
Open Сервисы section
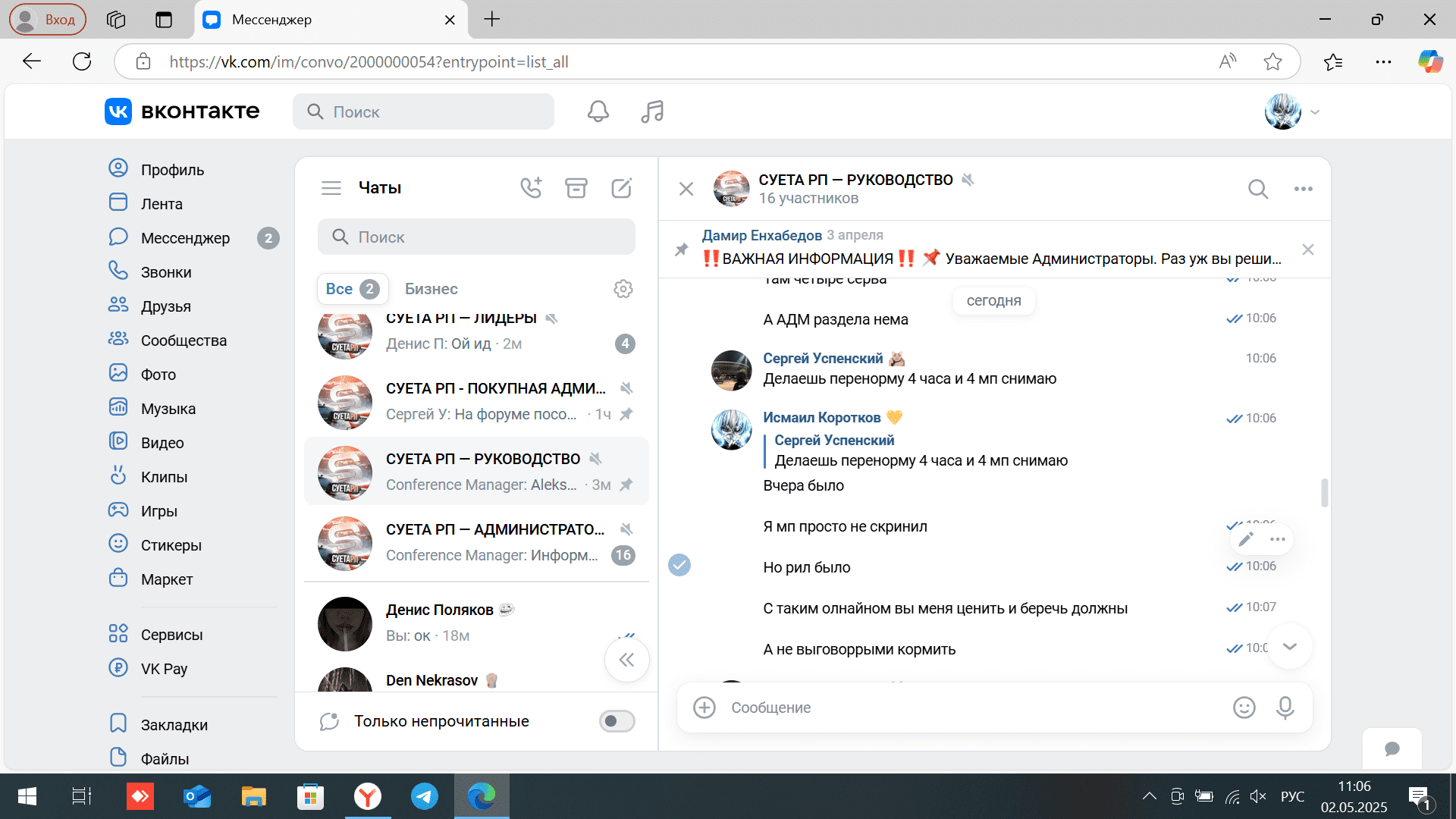tap(172, 635)
